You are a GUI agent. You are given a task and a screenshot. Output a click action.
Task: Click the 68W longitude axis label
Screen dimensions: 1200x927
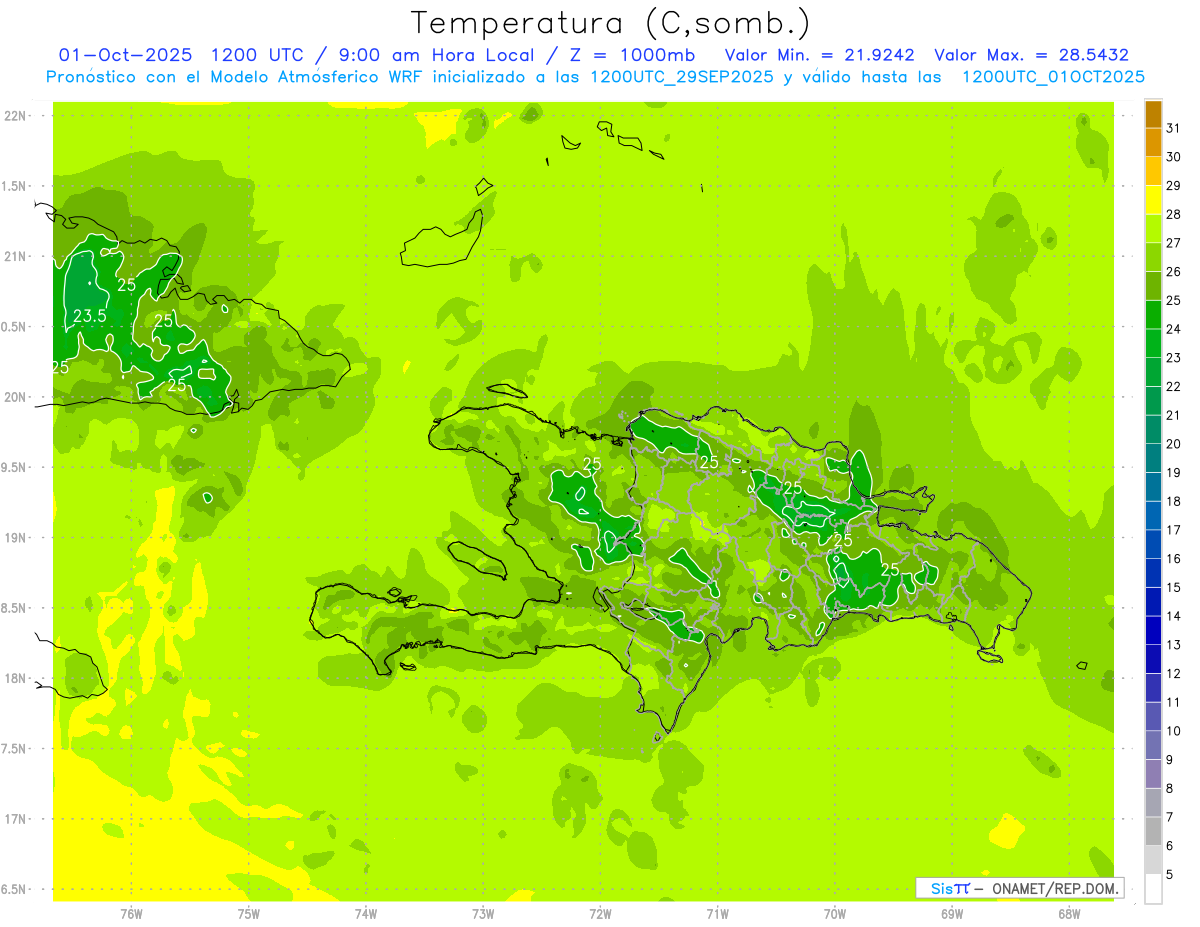1068,913
